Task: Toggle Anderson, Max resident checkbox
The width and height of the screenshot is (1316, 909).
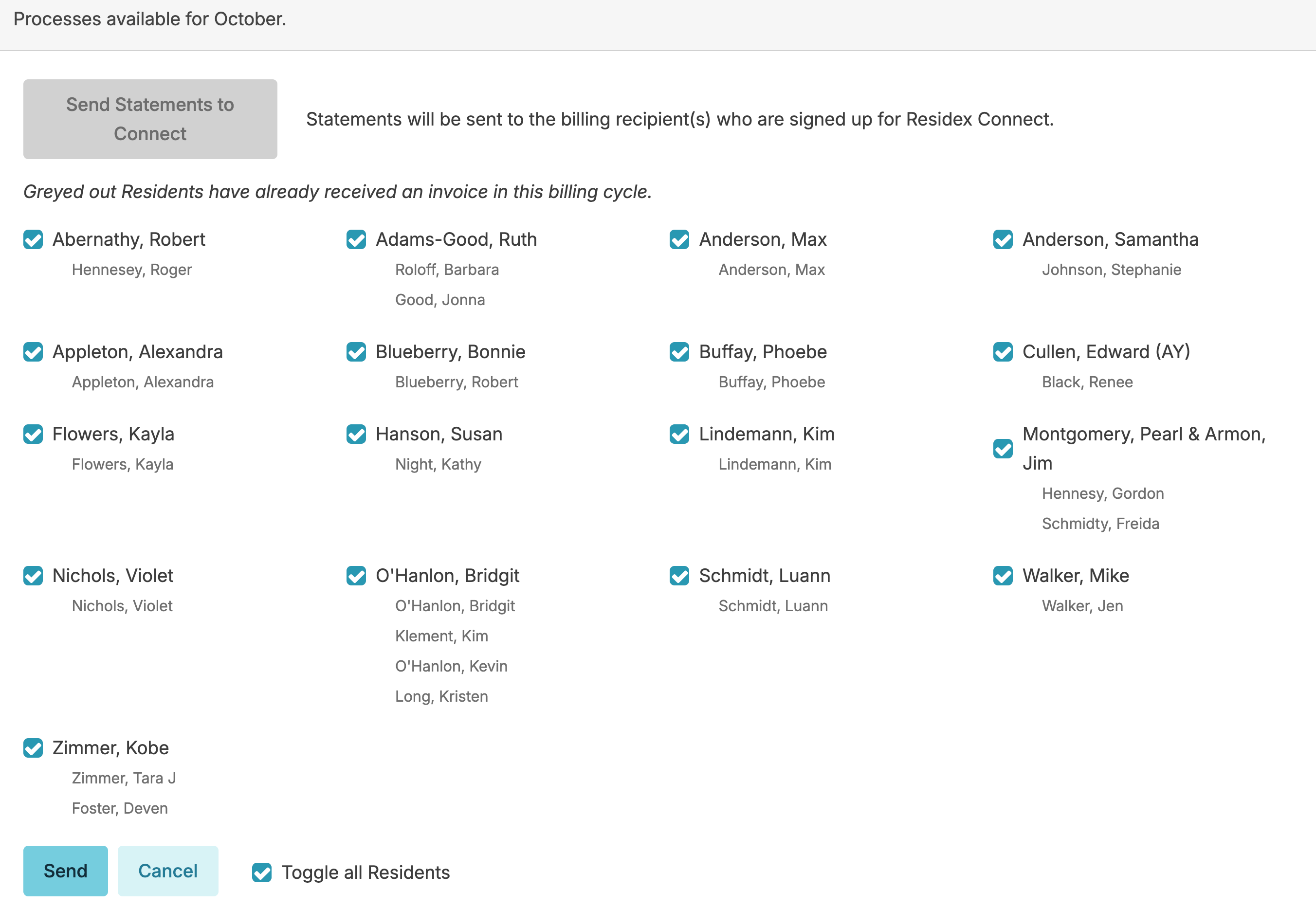Action: (x=679, y=240)
